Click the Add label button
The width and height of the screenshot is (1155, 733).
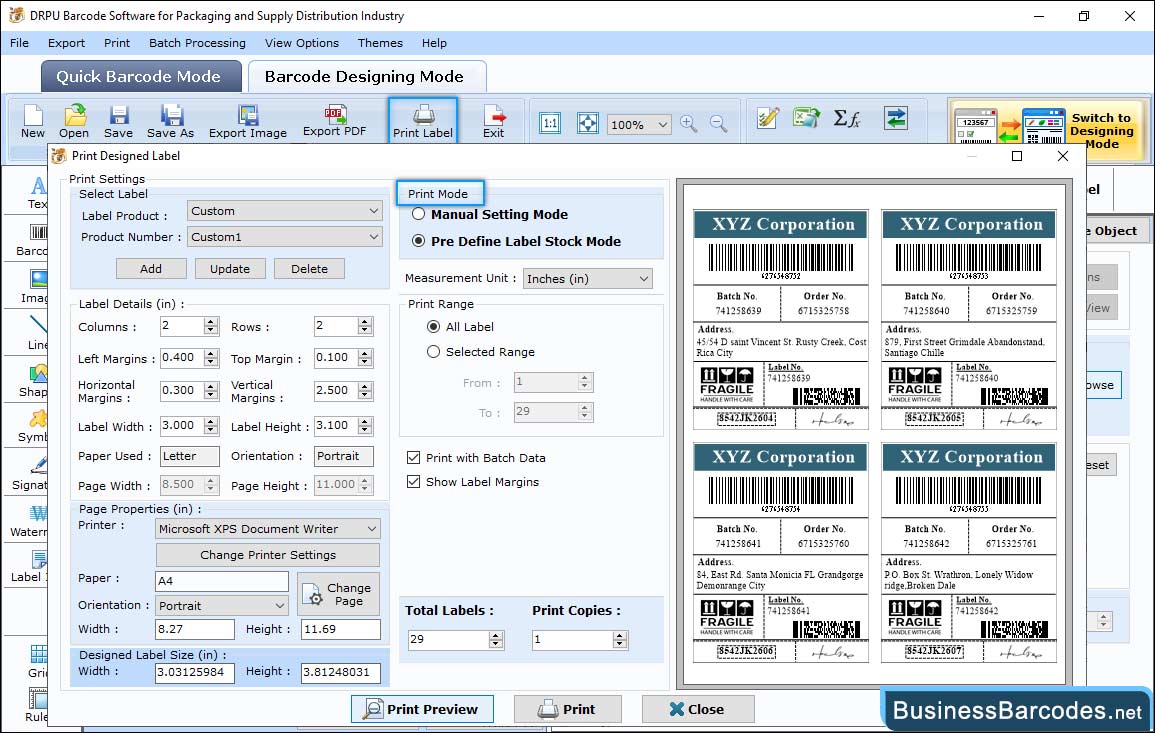click(x=151, y=269)
